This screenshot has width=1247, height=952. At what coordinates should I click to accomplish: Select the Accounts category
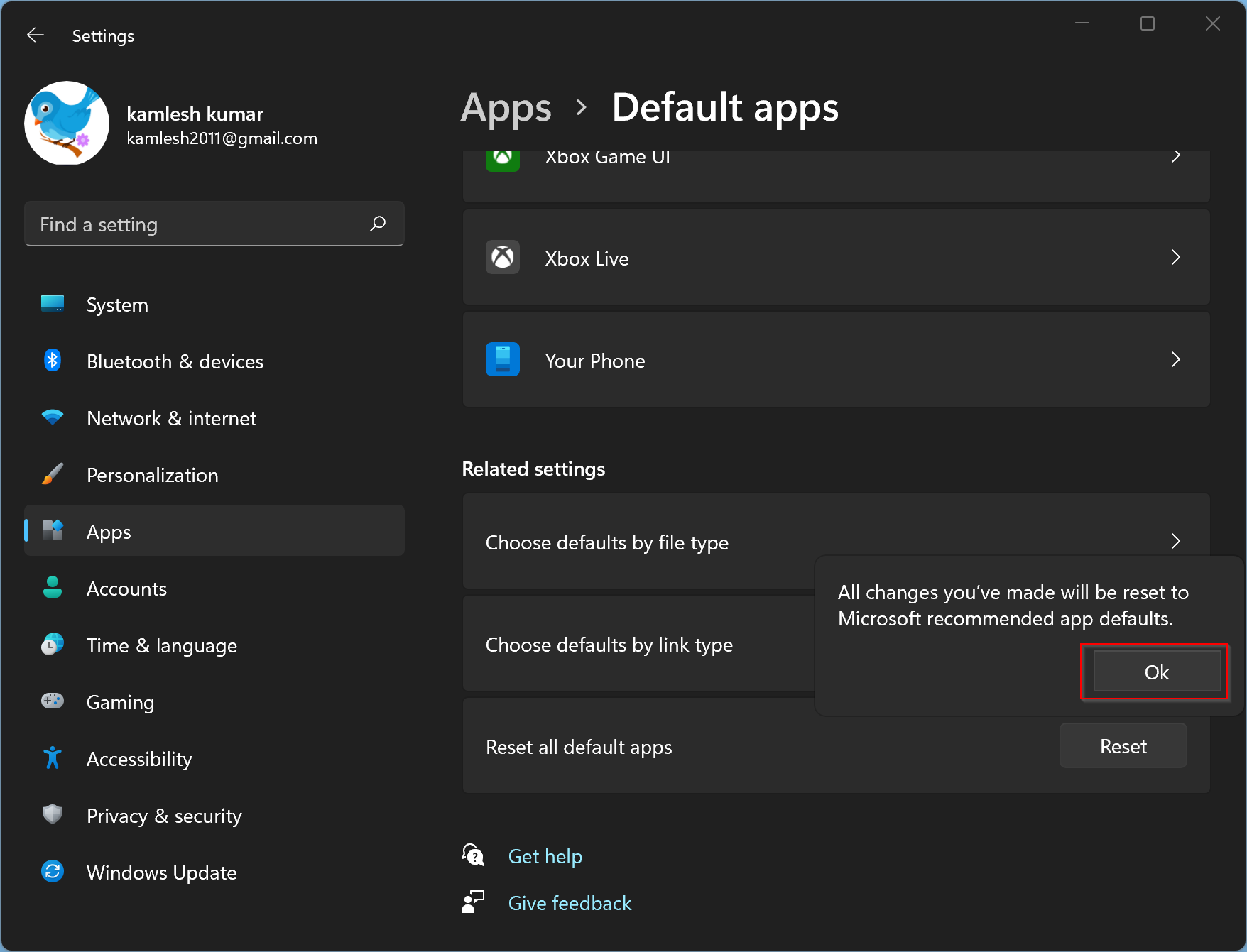[214, 589]
